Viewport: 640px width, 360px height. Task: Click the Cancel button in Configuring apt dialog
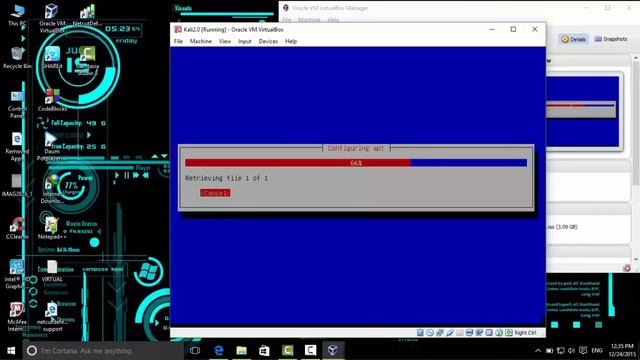tap(215, 193)
